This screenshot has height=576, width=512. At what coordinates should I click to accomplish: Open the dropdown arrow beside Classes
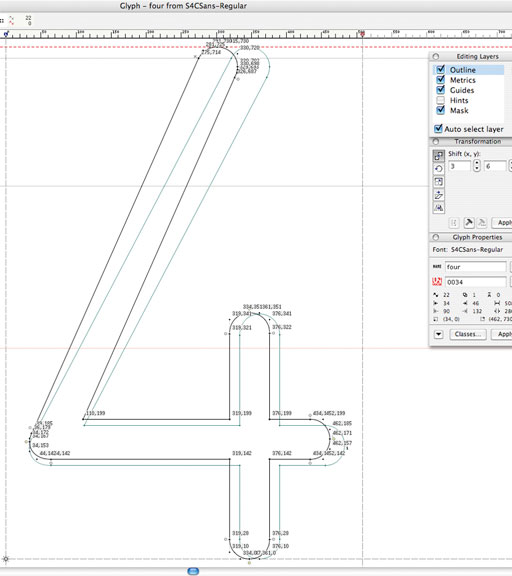(x=439, y=334)
